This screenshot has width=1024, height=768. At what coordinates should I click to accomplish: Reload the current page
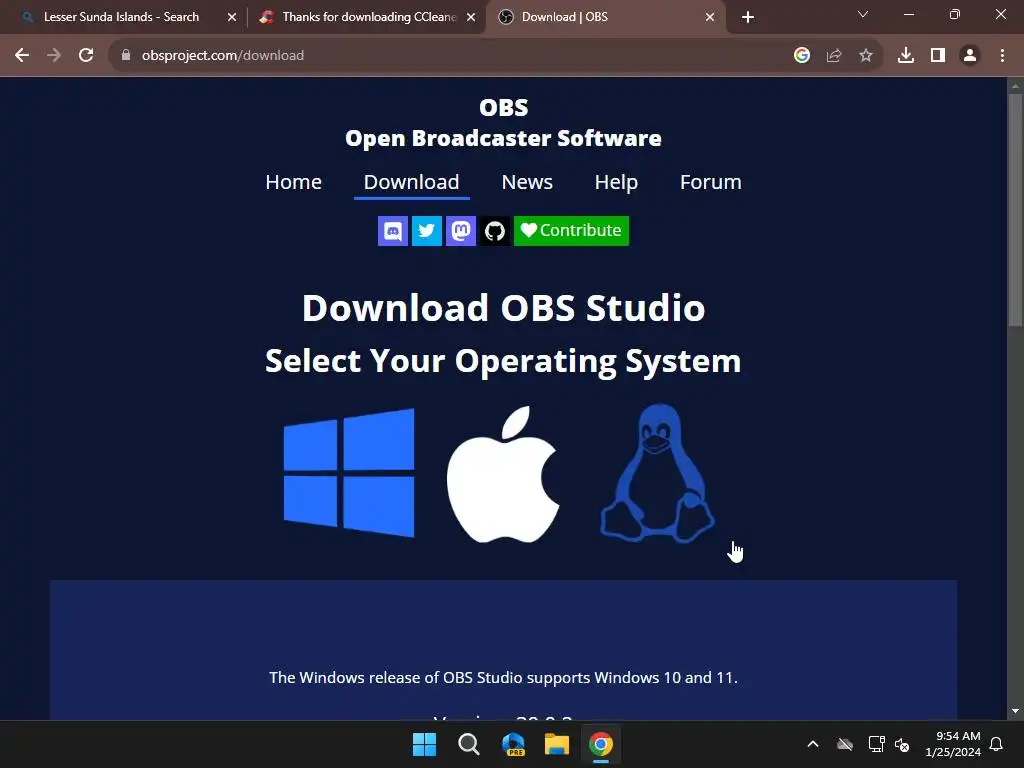86,56
